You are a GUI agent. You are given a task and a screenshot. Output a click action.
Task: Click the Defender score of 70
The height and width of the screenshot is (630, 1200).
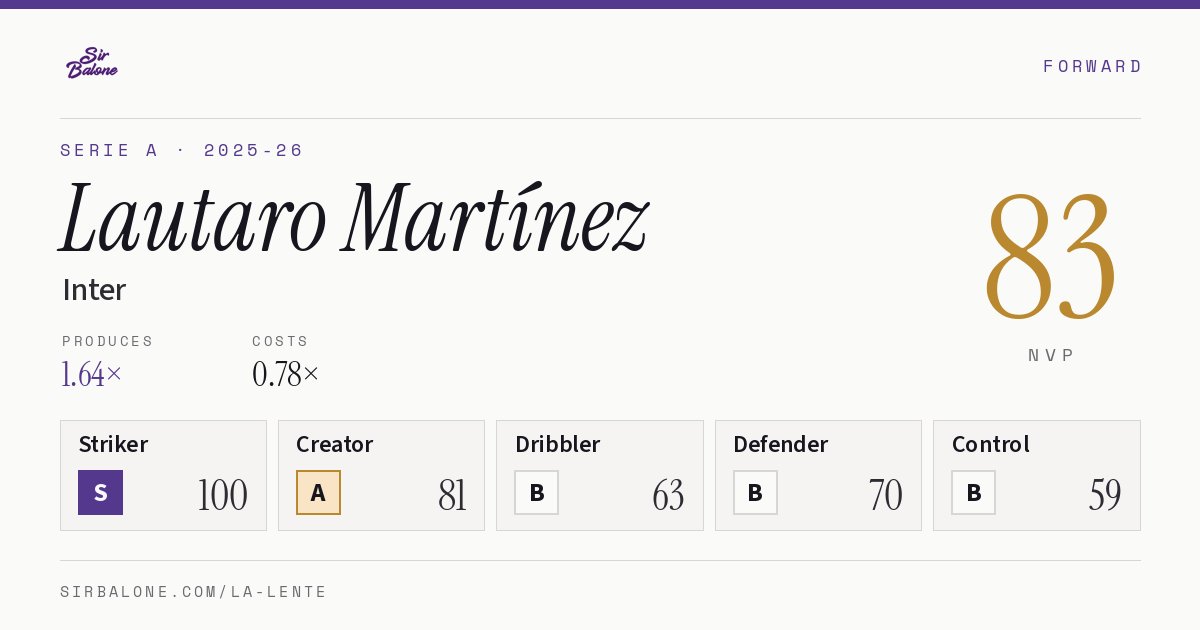[885, 495]
